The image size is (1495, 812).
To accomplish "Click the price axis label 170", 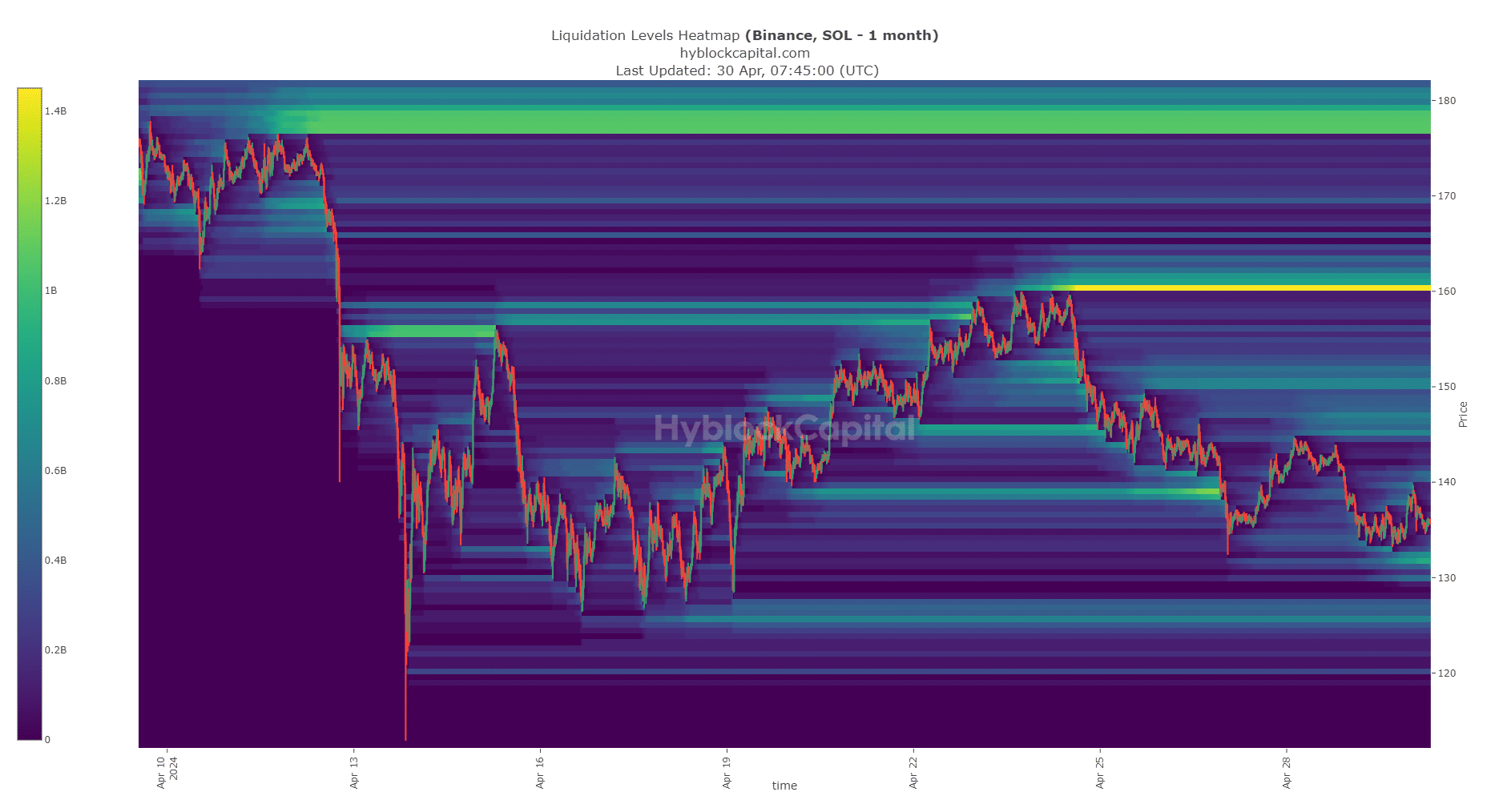I will 1446,195.
